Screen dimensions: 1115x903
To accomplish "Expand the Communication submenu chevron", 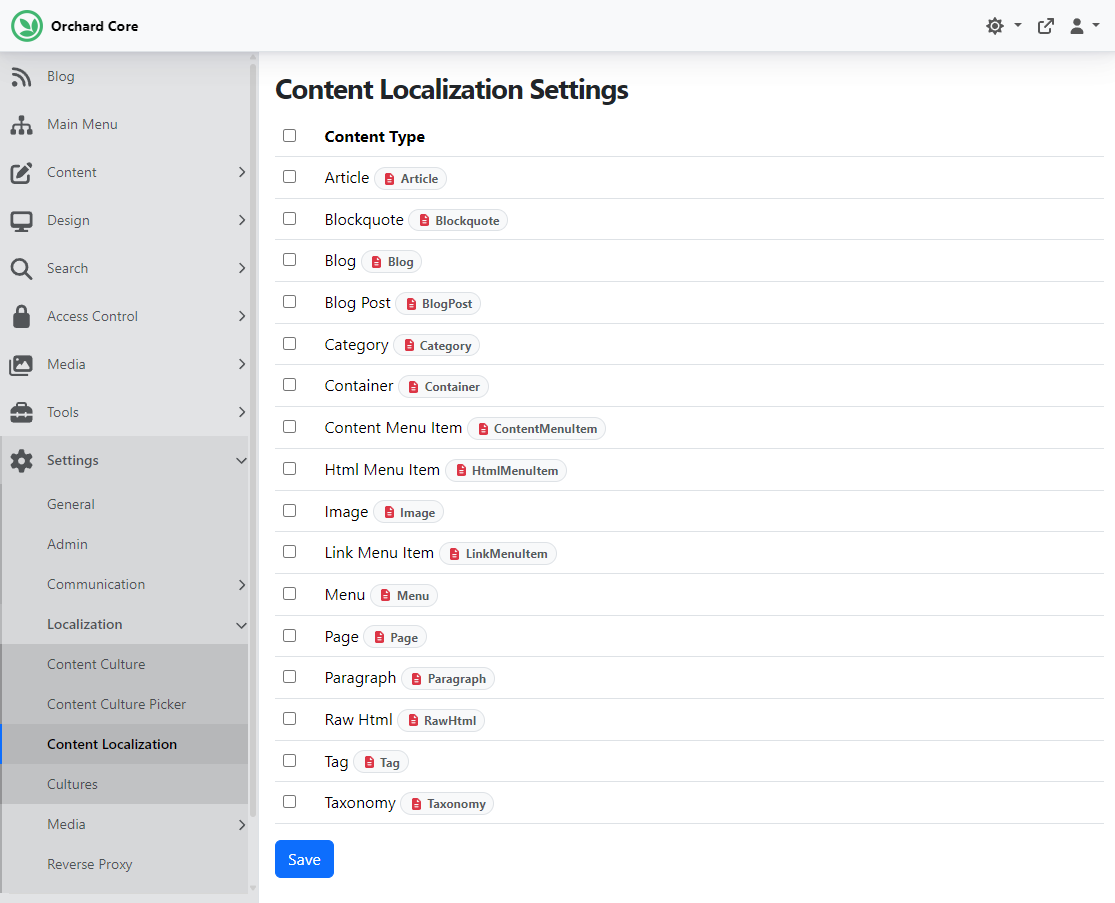I will coord(242,585).
